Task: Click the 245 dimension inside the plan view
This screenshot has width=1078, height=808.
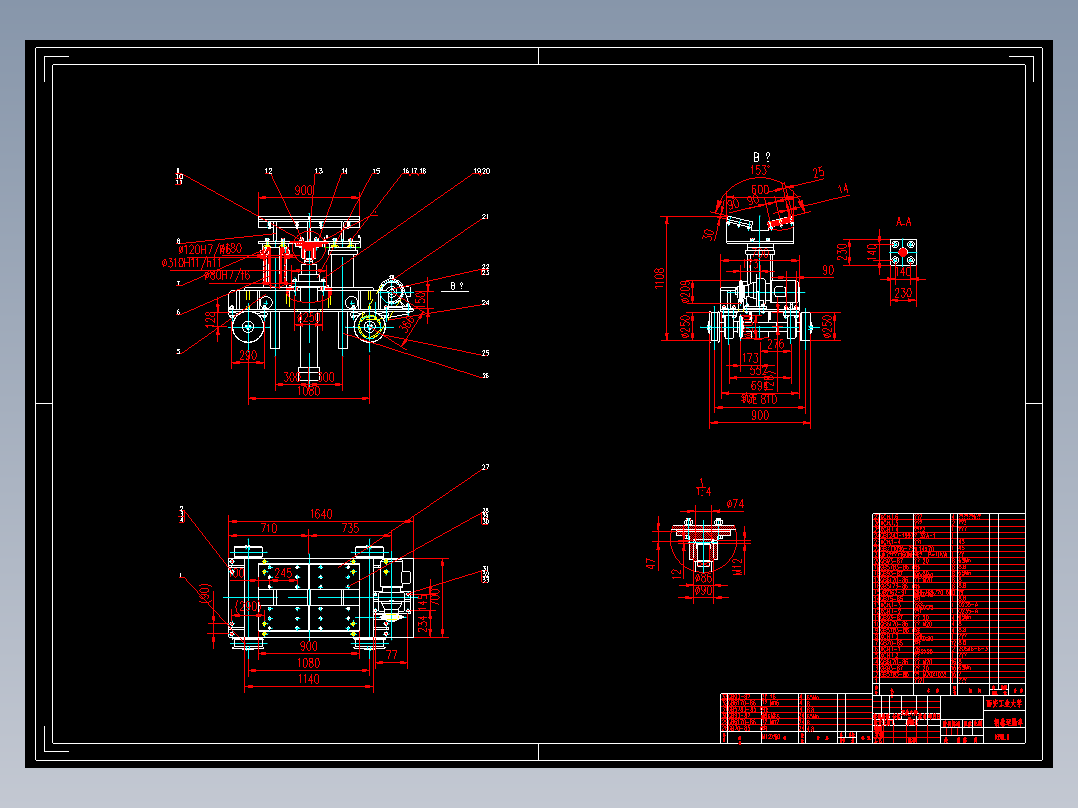Action: pyautogui.click(x=283, y=573)
